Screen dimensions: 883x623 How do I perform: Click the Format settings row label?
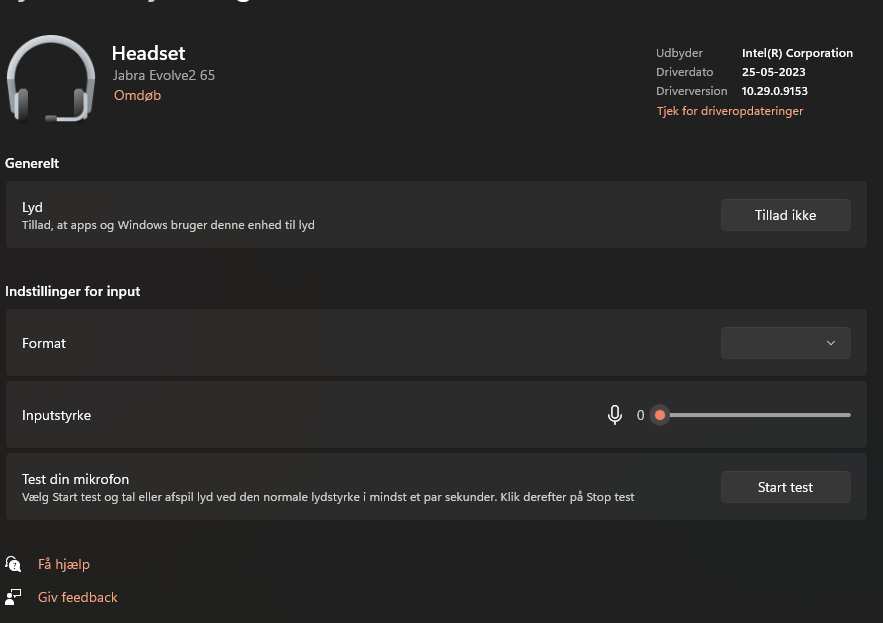44,343
